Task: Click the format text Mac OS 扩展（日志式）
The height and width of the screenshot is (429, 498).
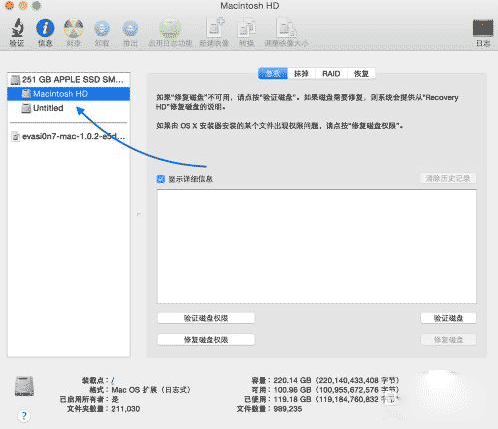Action: (x=151, y=390)
